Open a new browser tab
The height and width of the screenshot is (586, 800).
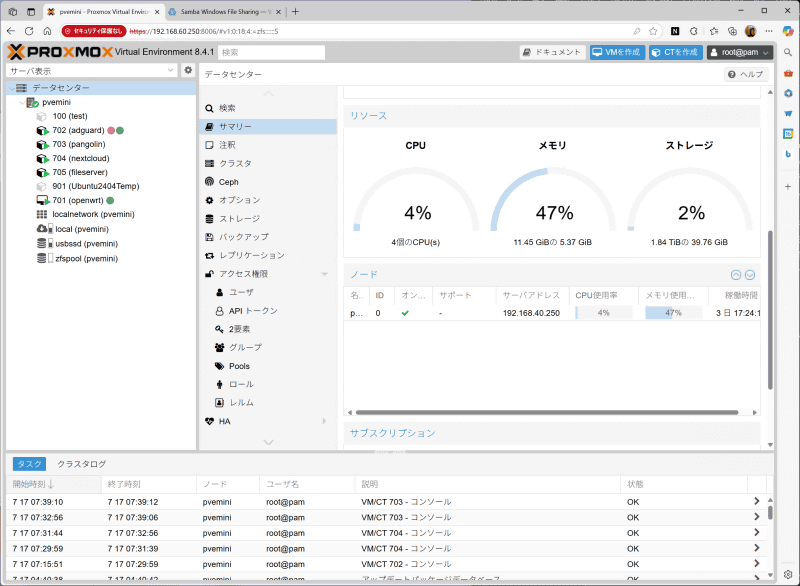coord(295,11)
